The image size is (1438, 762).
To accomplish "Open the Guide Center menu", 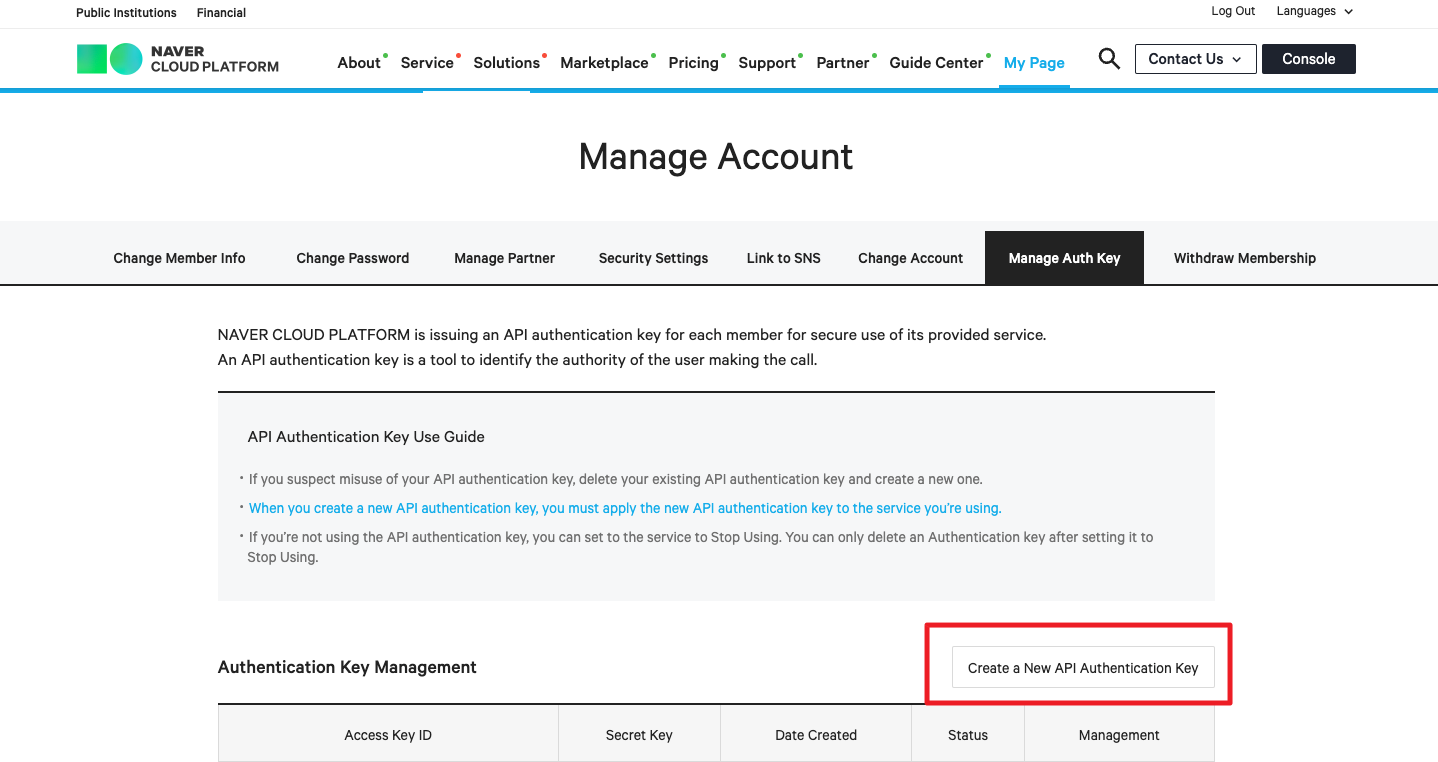I will click(936, 63).
